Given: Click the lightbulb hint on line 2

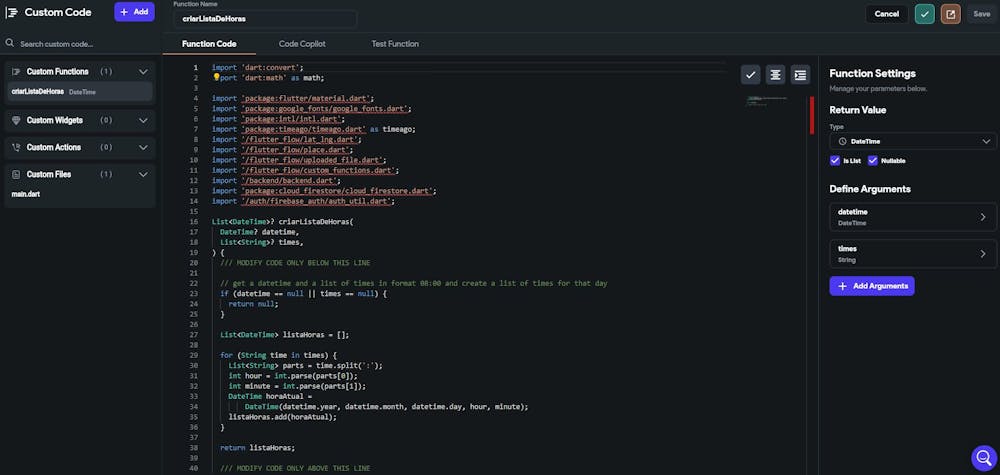Looking at the screenshot, I should point(216,77).
